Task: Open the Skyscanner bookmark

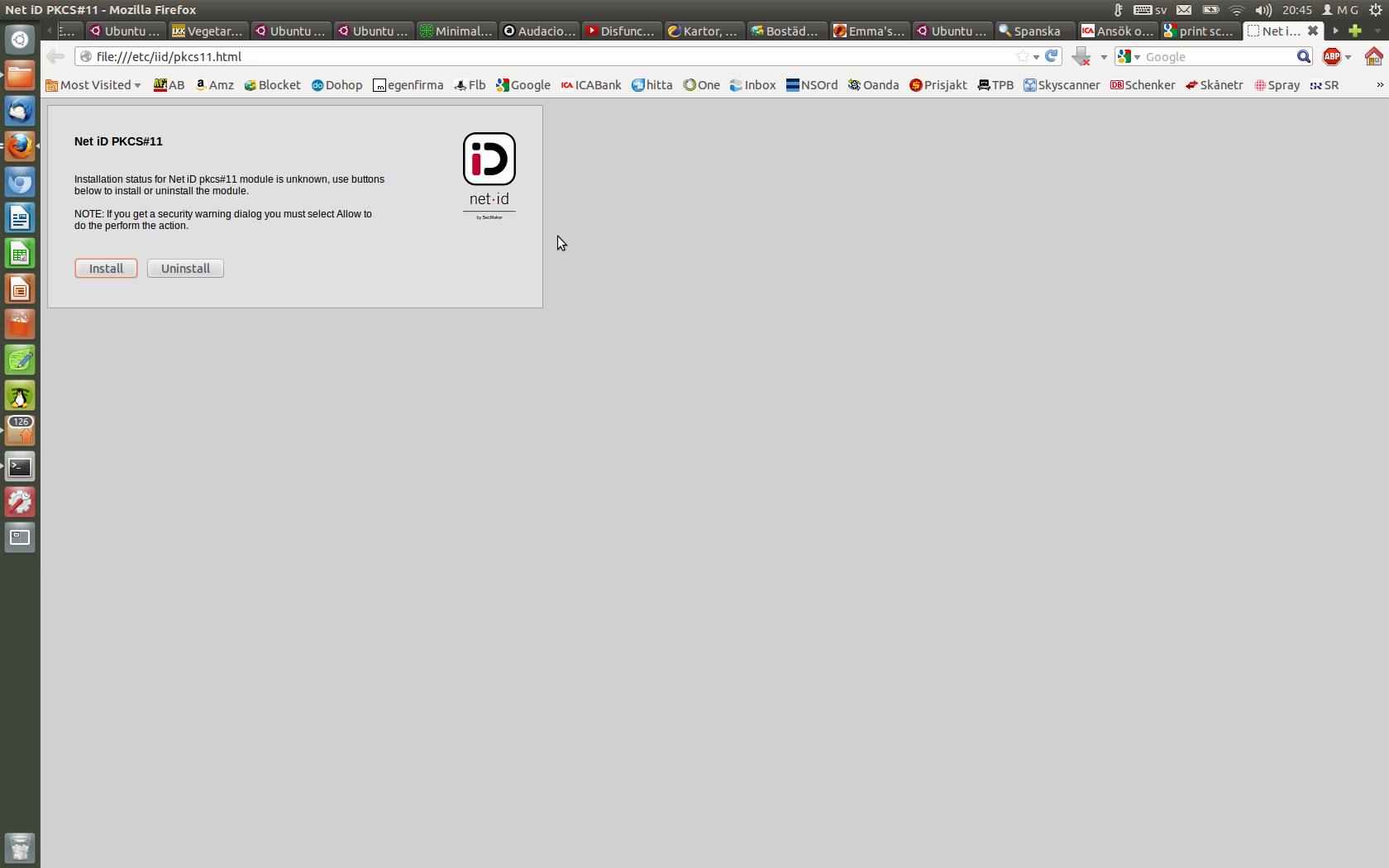Action: coord(1062,85)
